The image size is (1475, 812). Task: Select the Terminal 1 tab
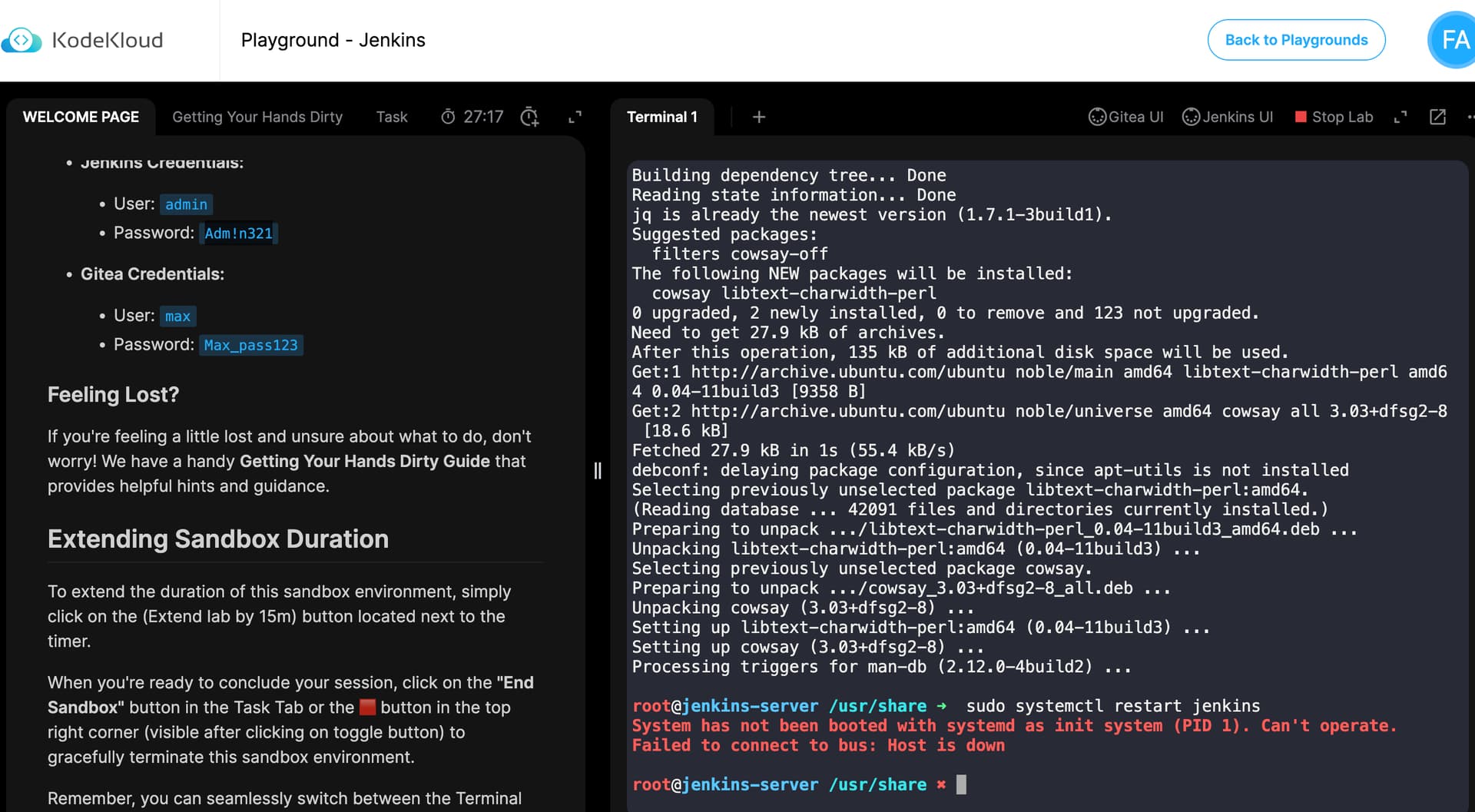661,117
